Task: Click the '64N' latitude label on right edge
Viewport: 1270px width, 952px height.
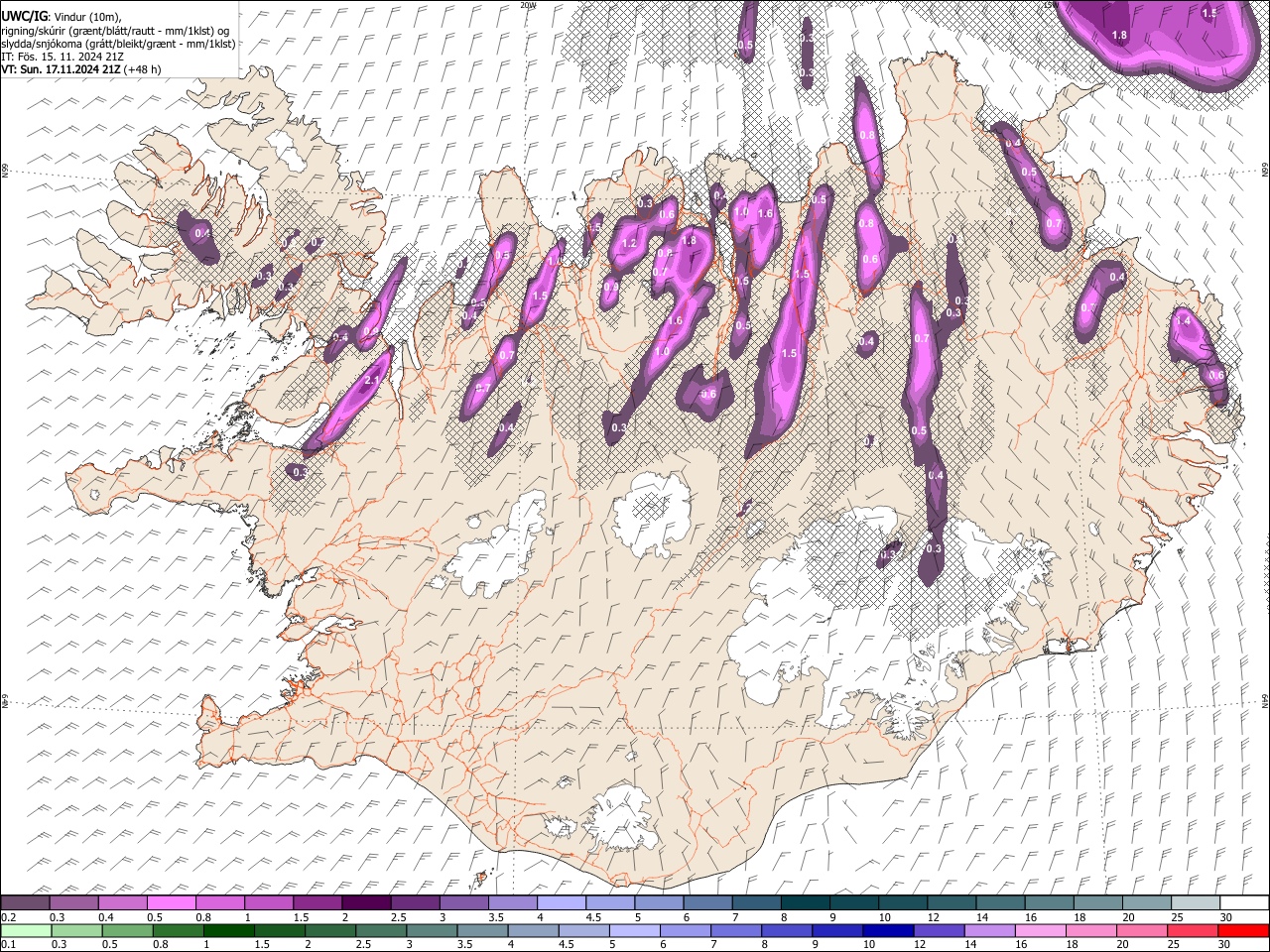Action: tap(1265, 700)
